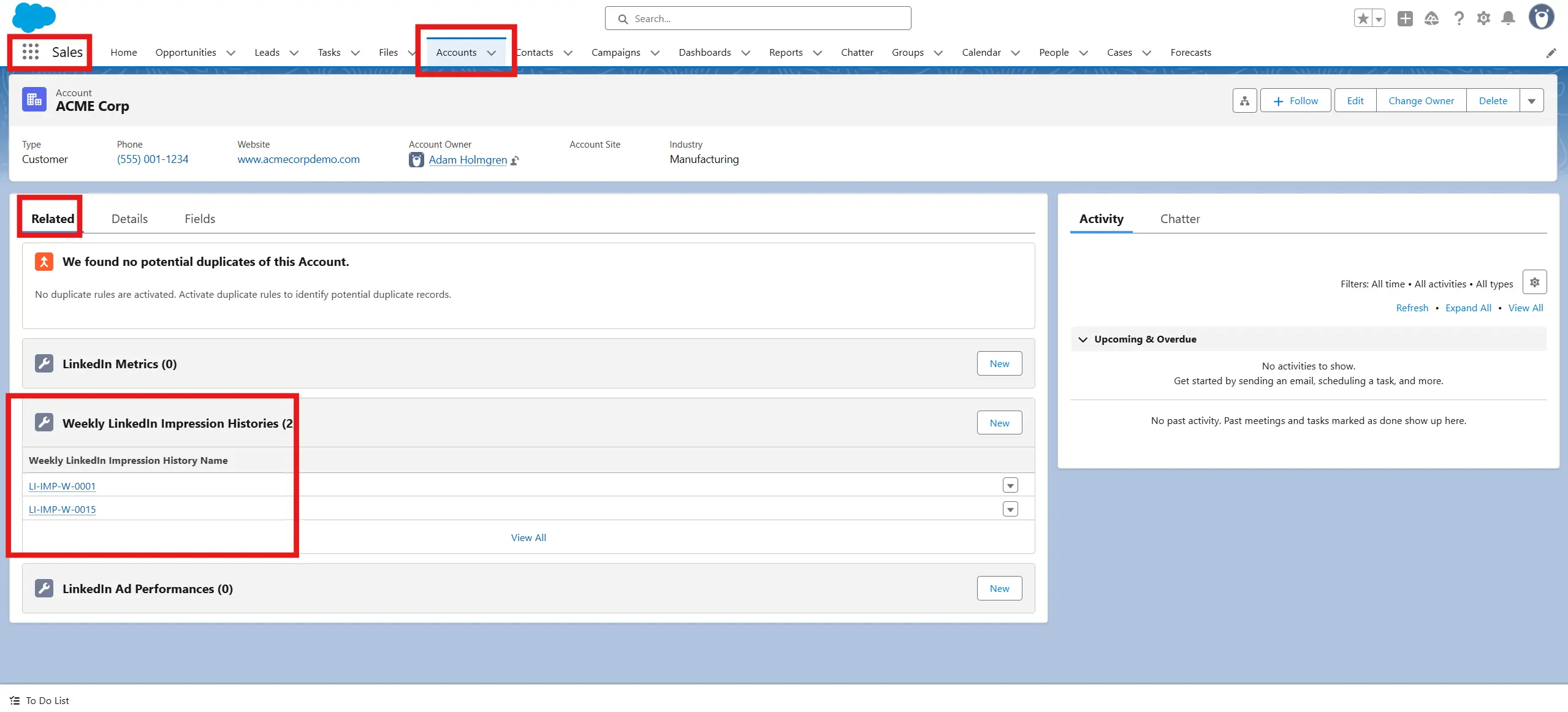Screen dimensions: 1568x712
Task: Open the LI-IMP-W-0015 record link
Action: [62, 509]
